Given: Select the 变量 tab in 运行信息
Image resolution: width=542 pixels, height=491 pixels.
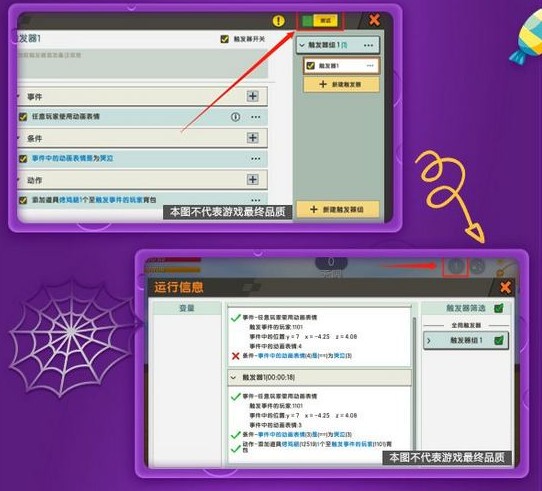Looking at the screenshot, I should (x=187, y=308).
